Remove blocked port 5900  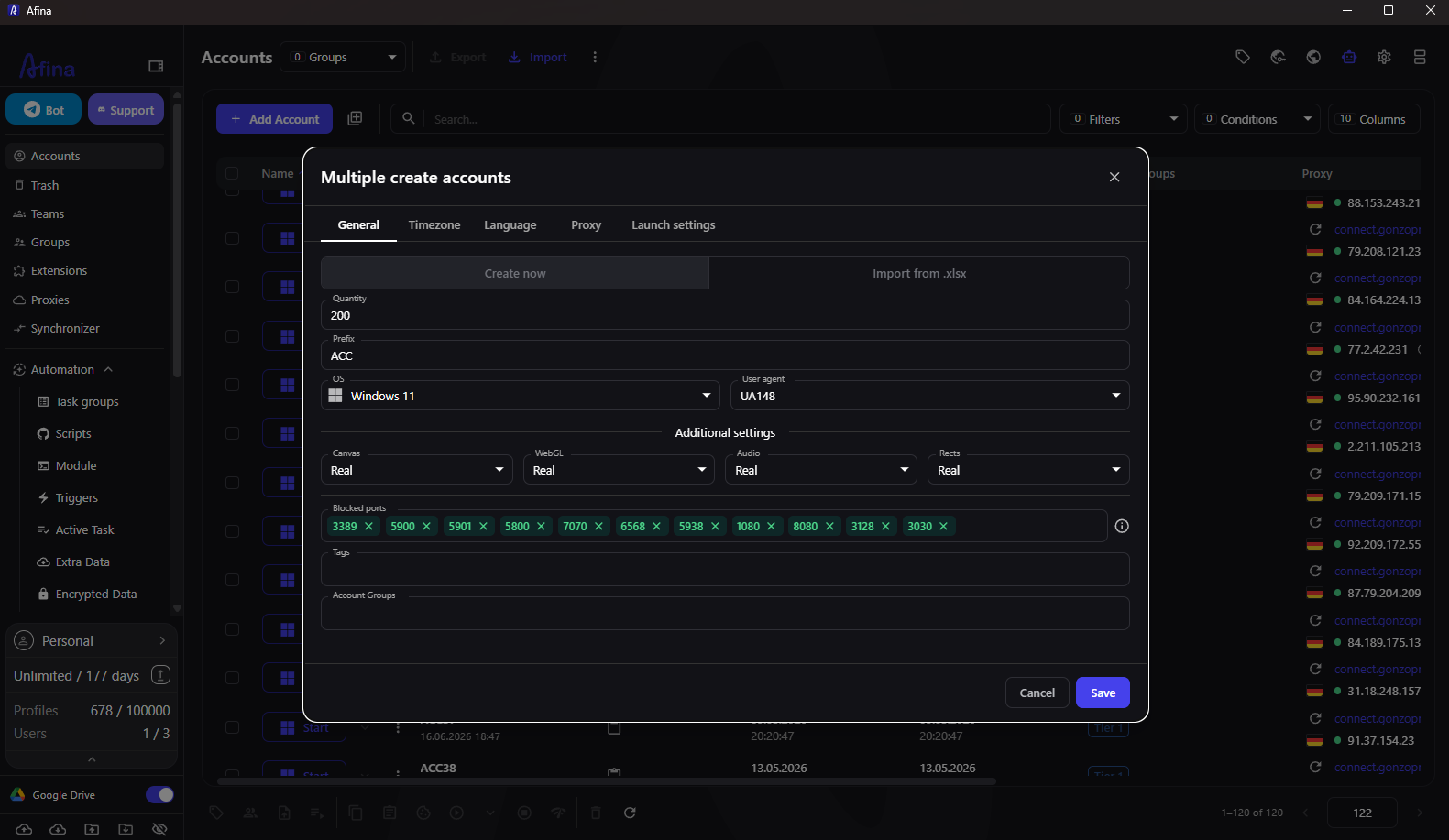[x=426, y=526]
